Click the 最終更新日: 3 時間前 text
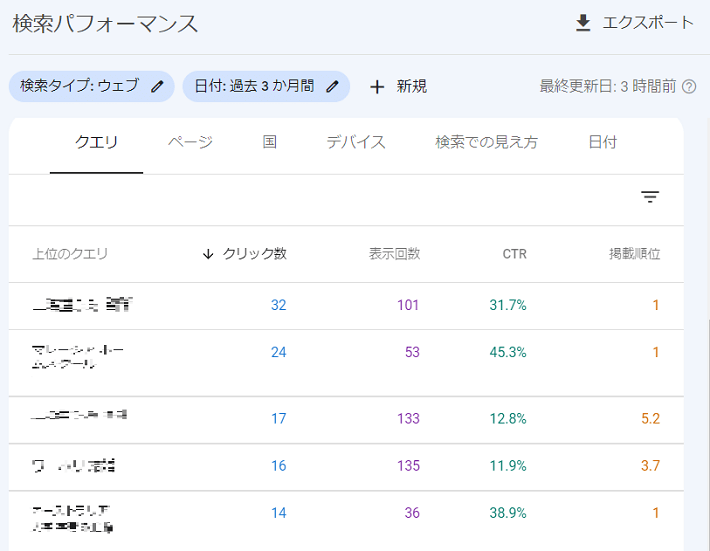 pos(608,86)
